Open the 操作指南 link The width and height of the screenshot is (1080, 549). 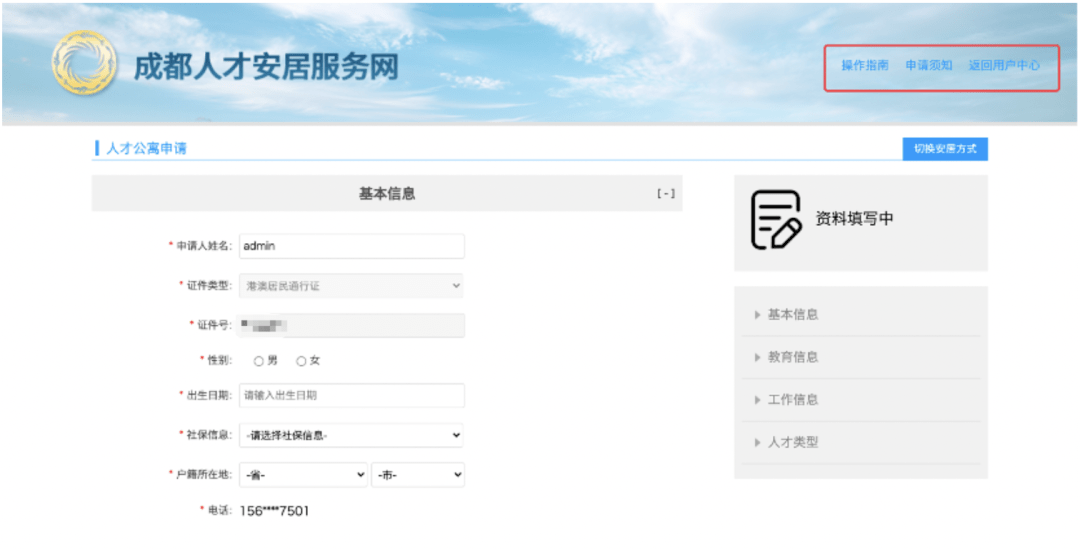864,65
